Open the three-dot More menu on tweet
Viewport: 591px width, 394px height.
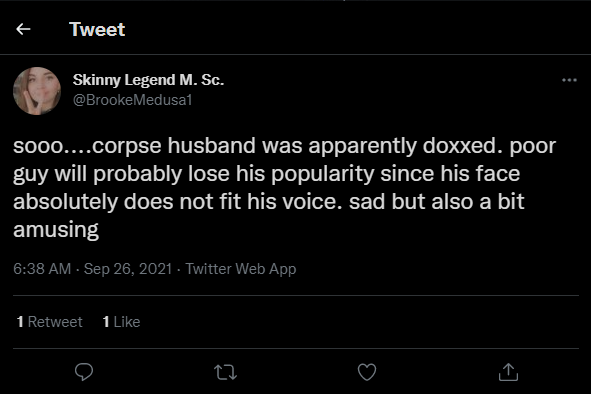(x=569, y=80)
